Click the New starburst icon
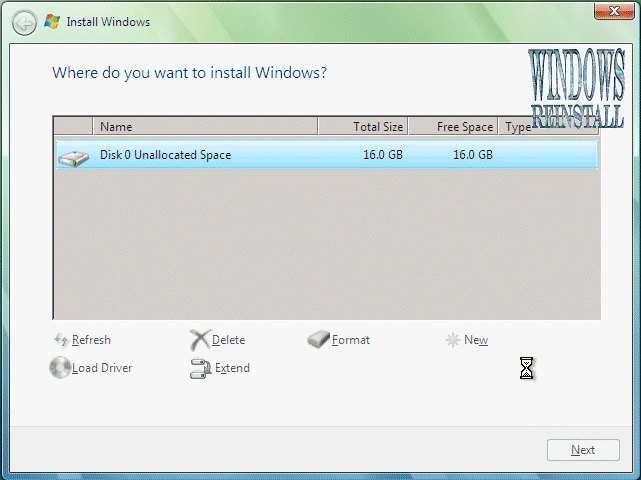Image resolution: width=641 pixels, height=480 pixels. coord(453,340)
